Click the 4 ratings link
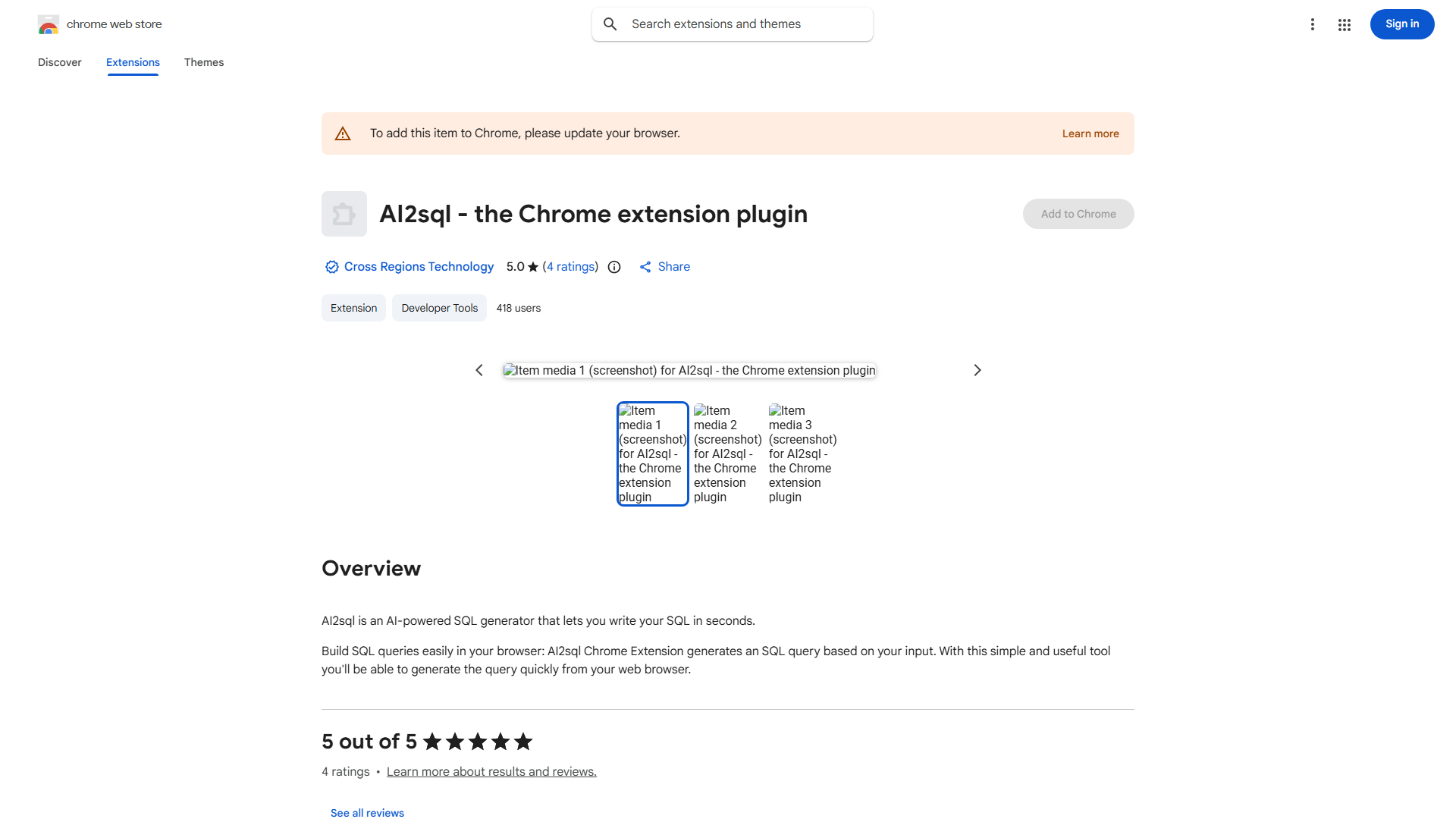The width and height of the screenshot is (1456, 819). click(571, 267)
